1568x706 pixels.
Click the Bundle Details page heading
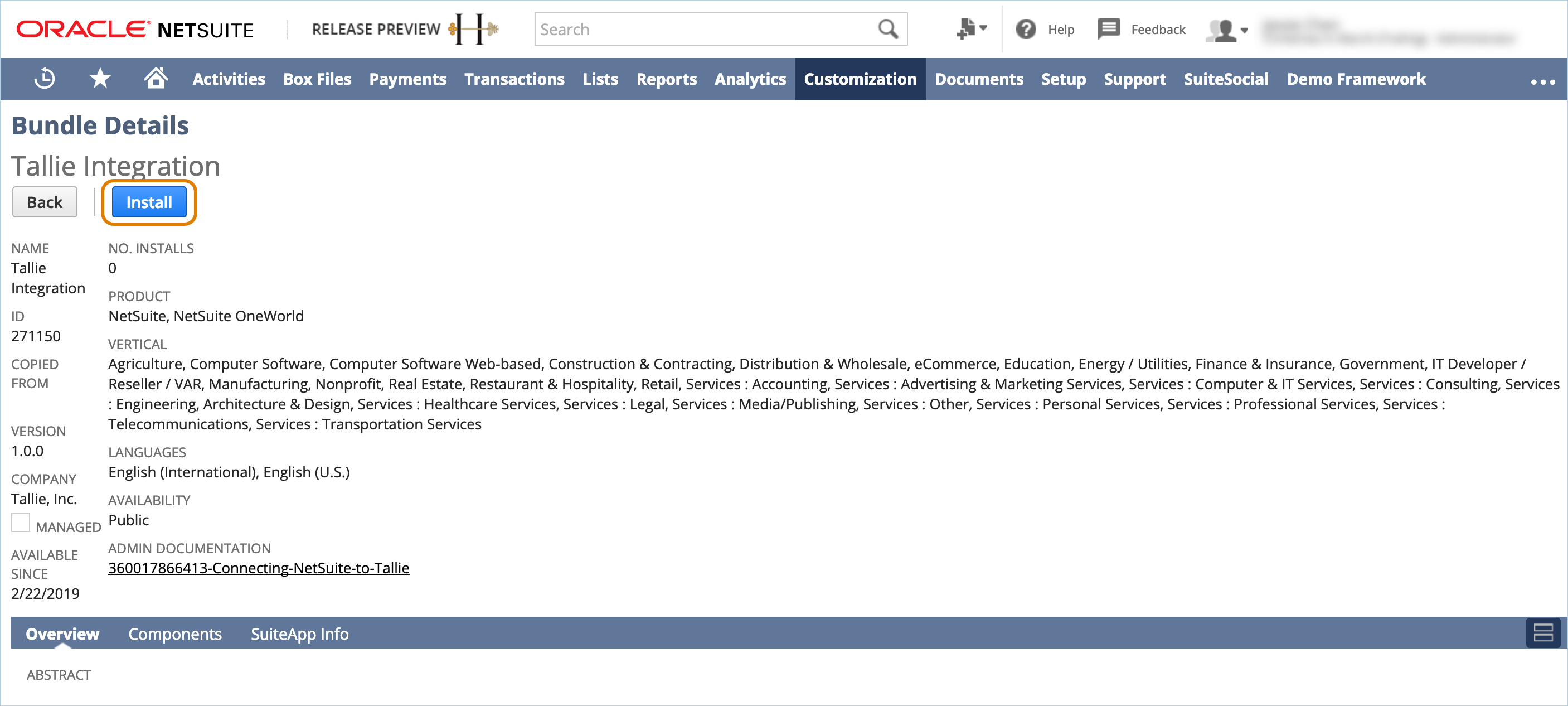(x=100, y=125)
